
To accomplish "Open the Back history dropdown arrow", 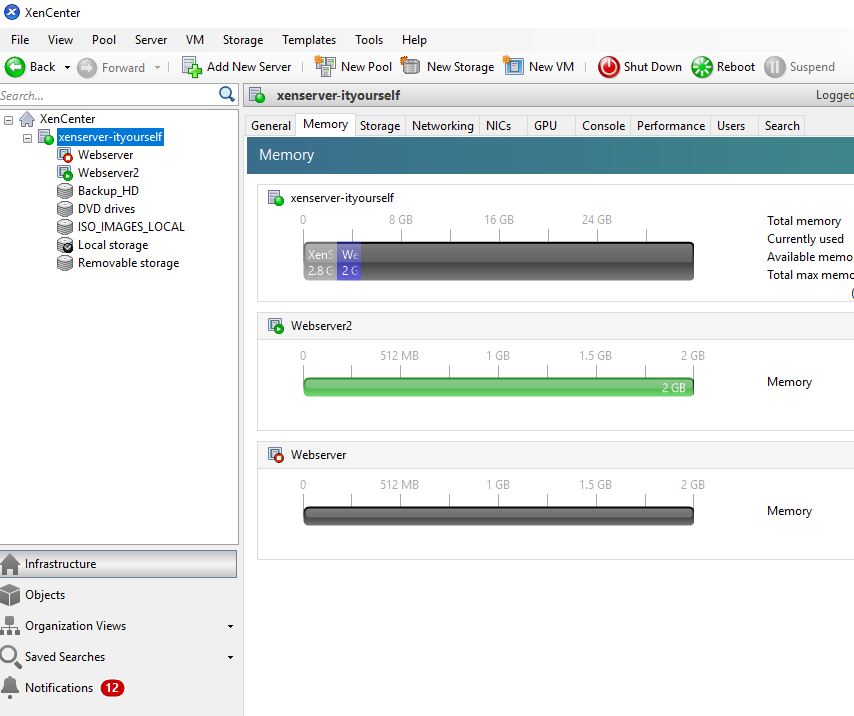I will click(67, 68).
